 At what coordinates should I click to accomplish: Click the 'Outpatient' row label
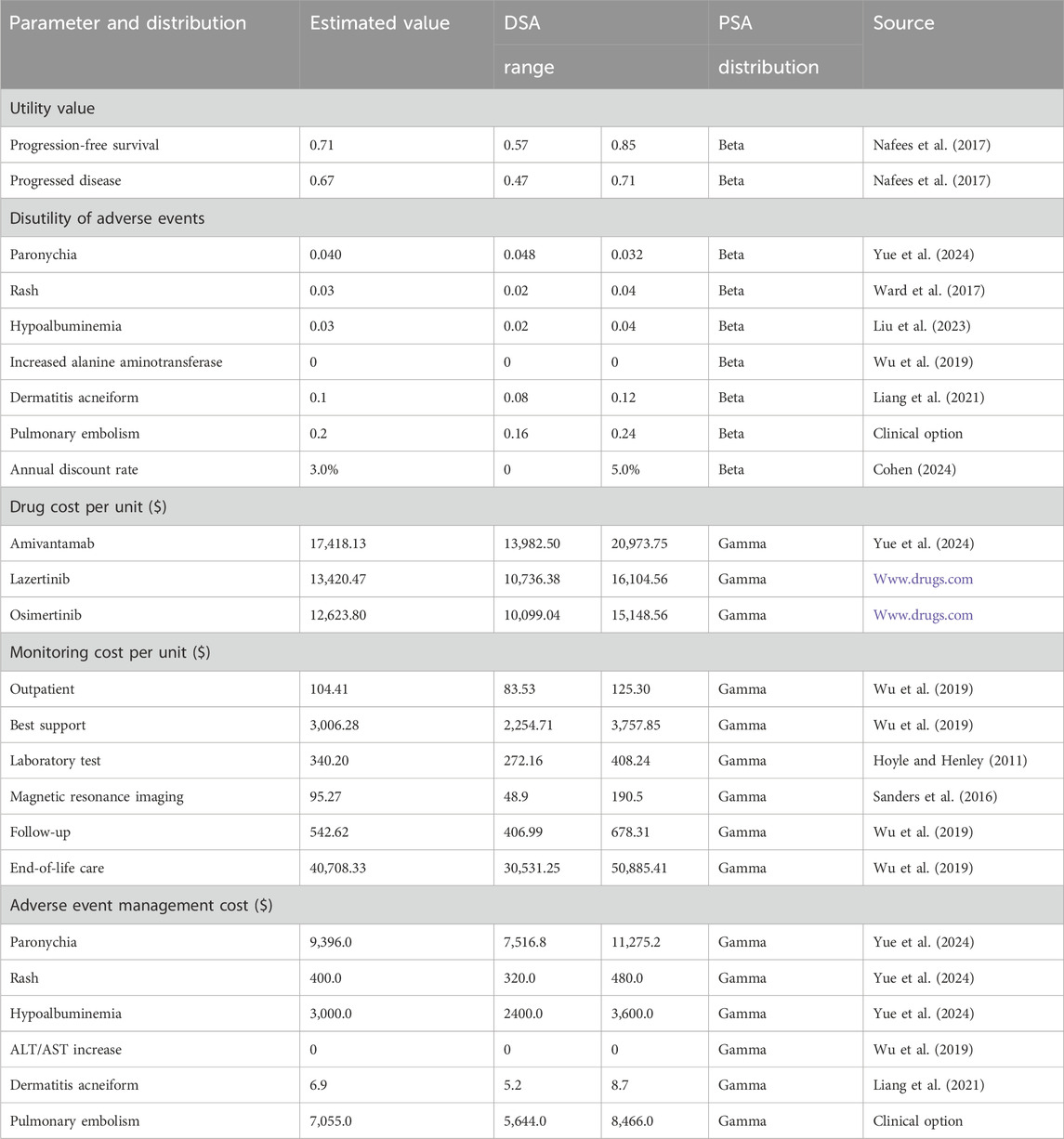[x=43, y=689]
